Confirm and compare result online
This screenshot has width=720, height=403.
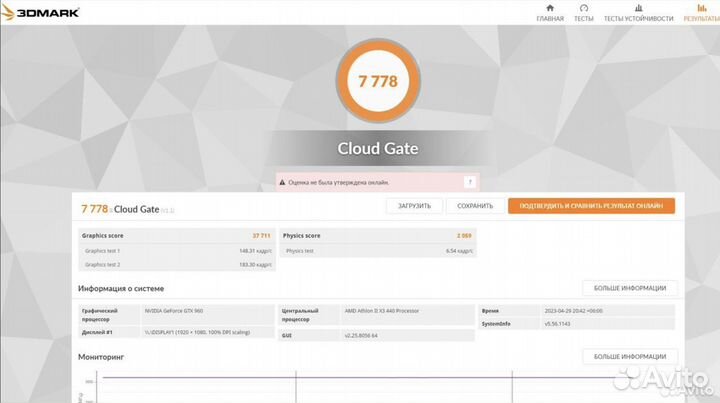tap(591, 206)
